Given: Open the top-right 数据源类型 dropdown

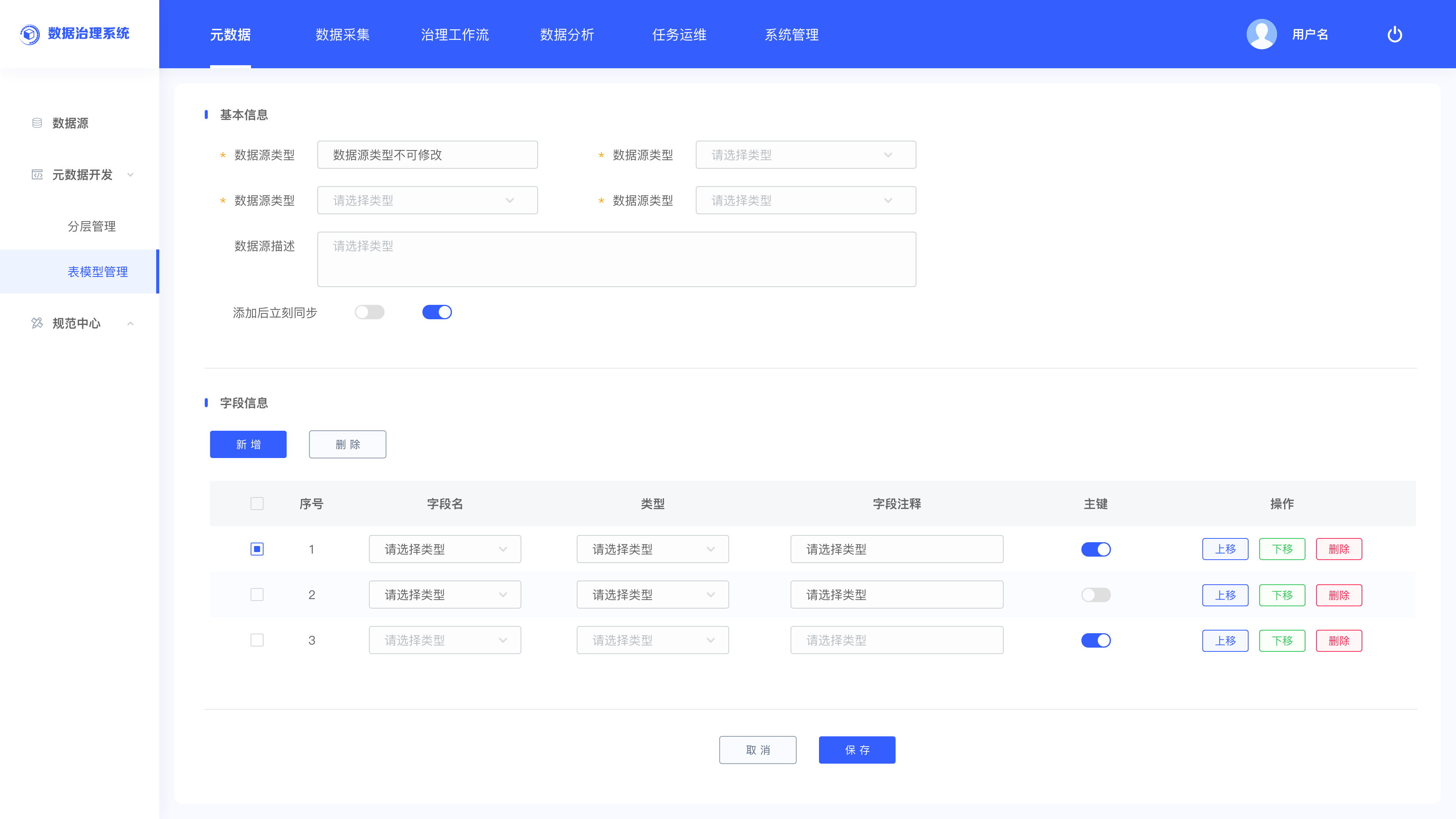Looking at the screenshot, I should click(x=805, y=155).
